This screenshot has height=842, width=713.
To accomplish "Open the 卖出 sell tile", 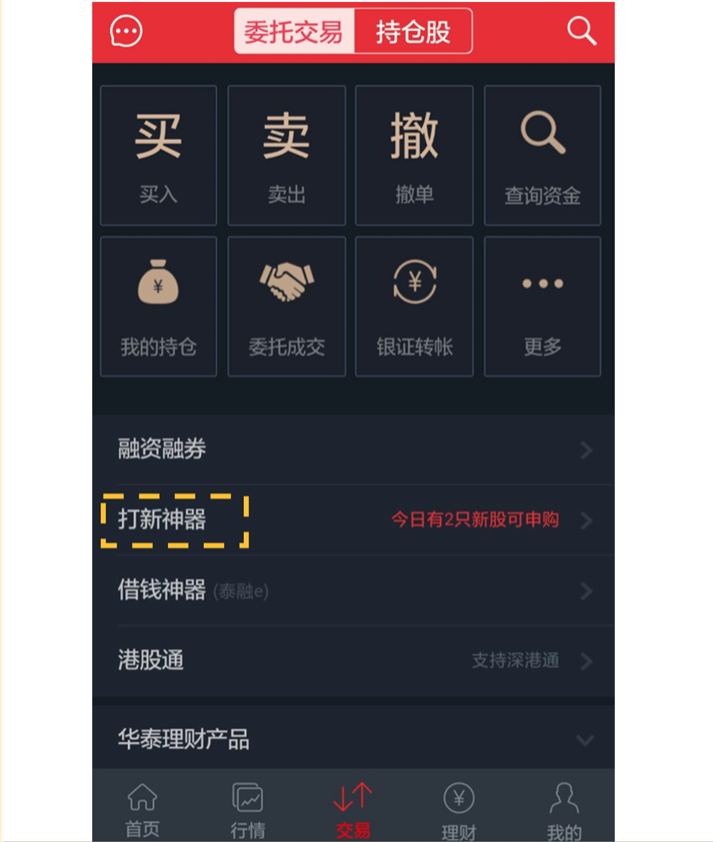I will (x=287, y=155).
